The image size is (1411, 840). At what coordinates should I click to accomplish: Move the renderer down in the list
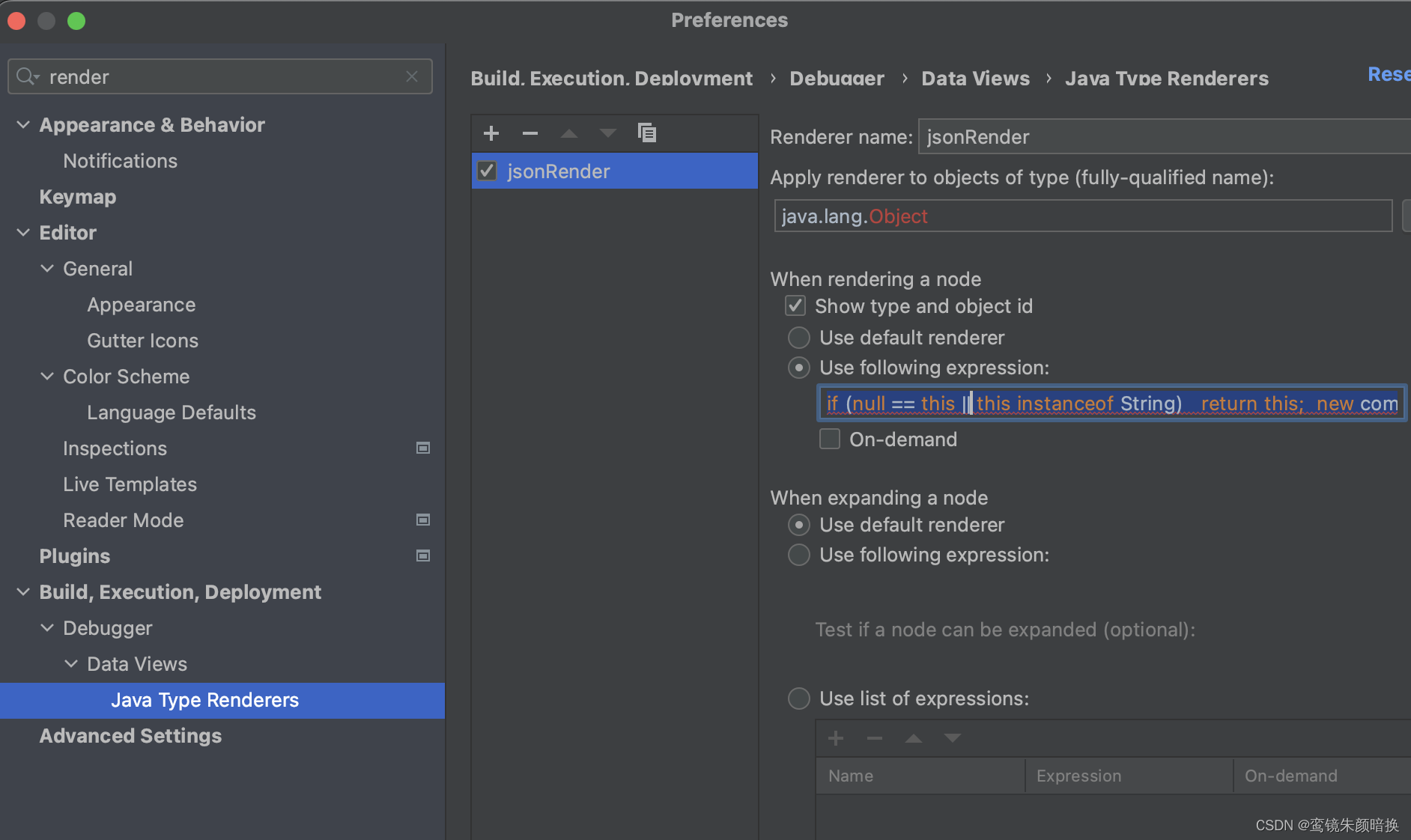(x=608, y=133)
